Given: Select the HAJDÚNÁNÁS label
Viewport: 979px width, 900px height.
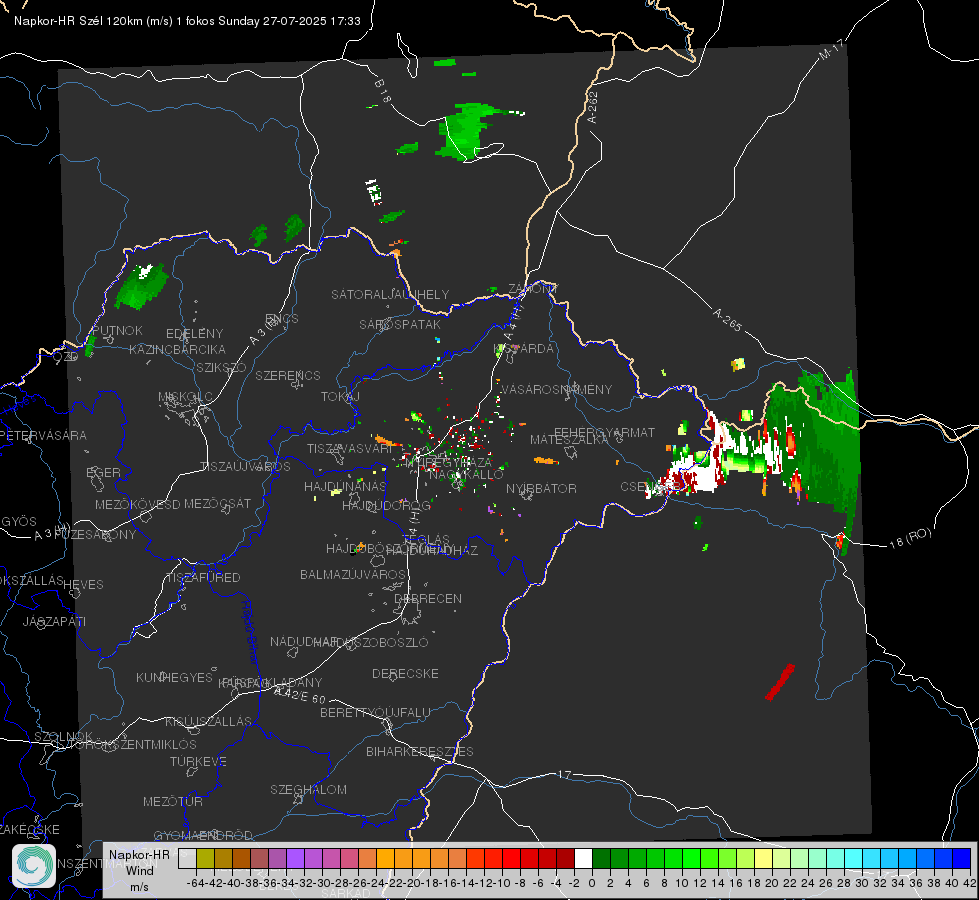Looking at the screenshot, I should [x=345, y=487].
